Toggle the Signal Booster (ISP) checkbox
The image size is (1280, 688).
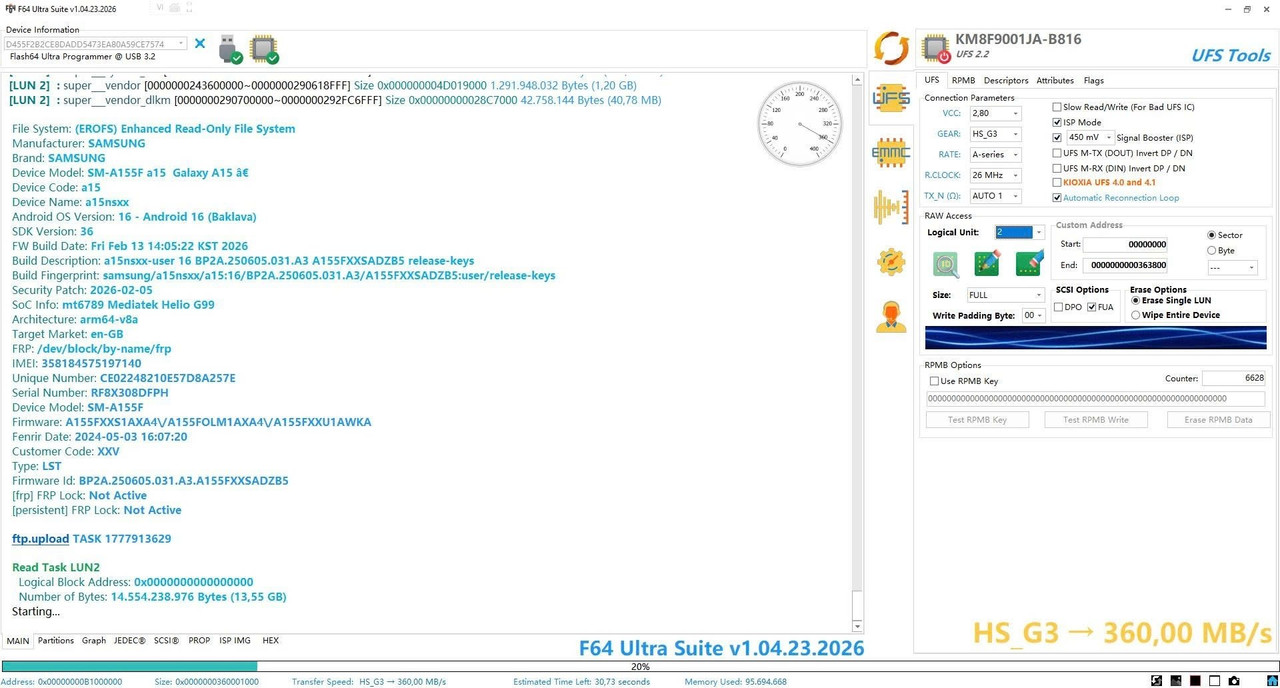(1057, 137)
